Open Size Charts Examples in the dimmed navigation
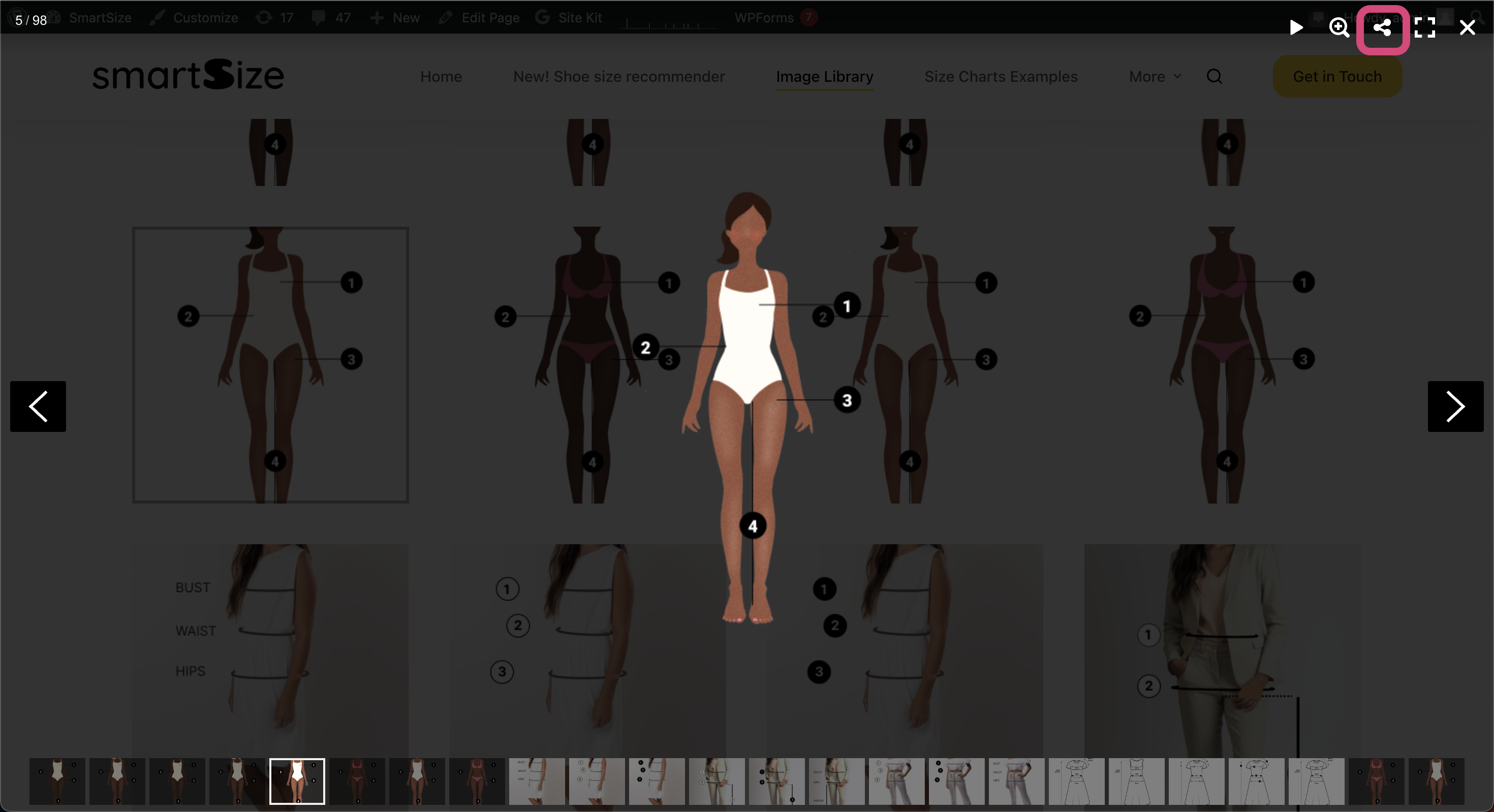The width and height of the screenshot is (1494, 812). 1001,77
